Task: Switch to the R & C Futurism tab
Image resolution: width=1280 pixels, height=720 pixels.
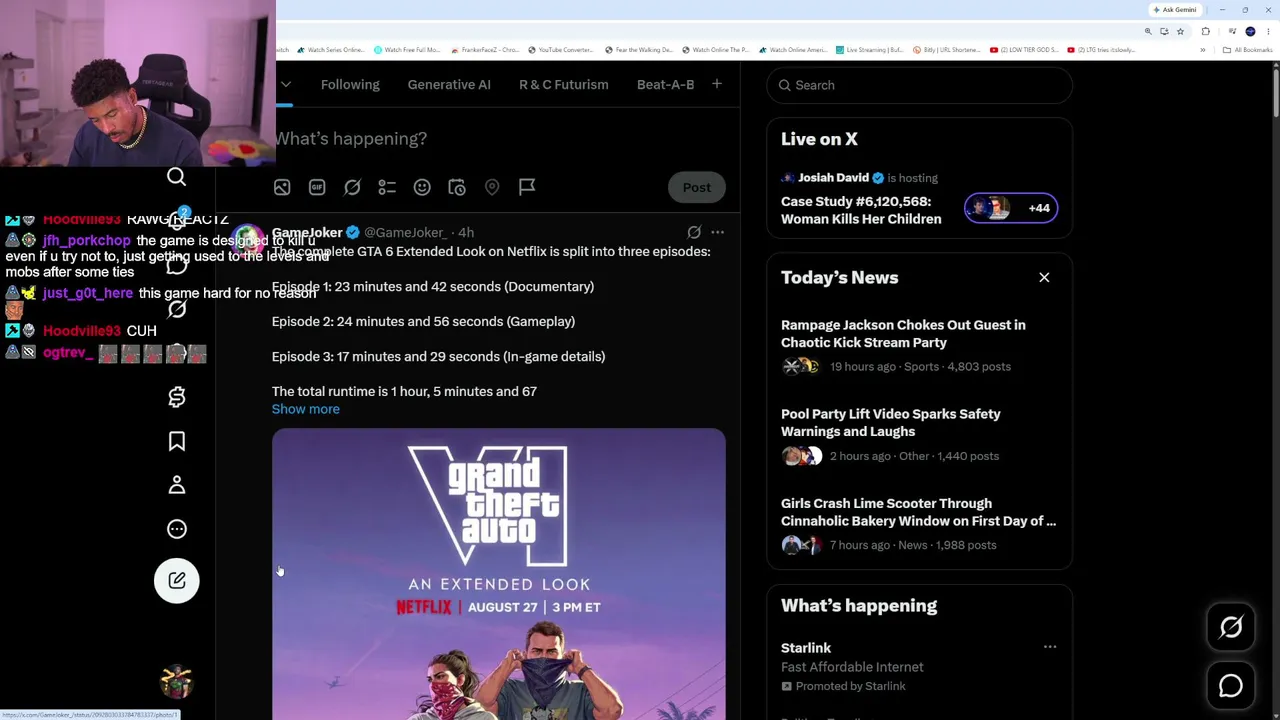Action: pos(563,85)
